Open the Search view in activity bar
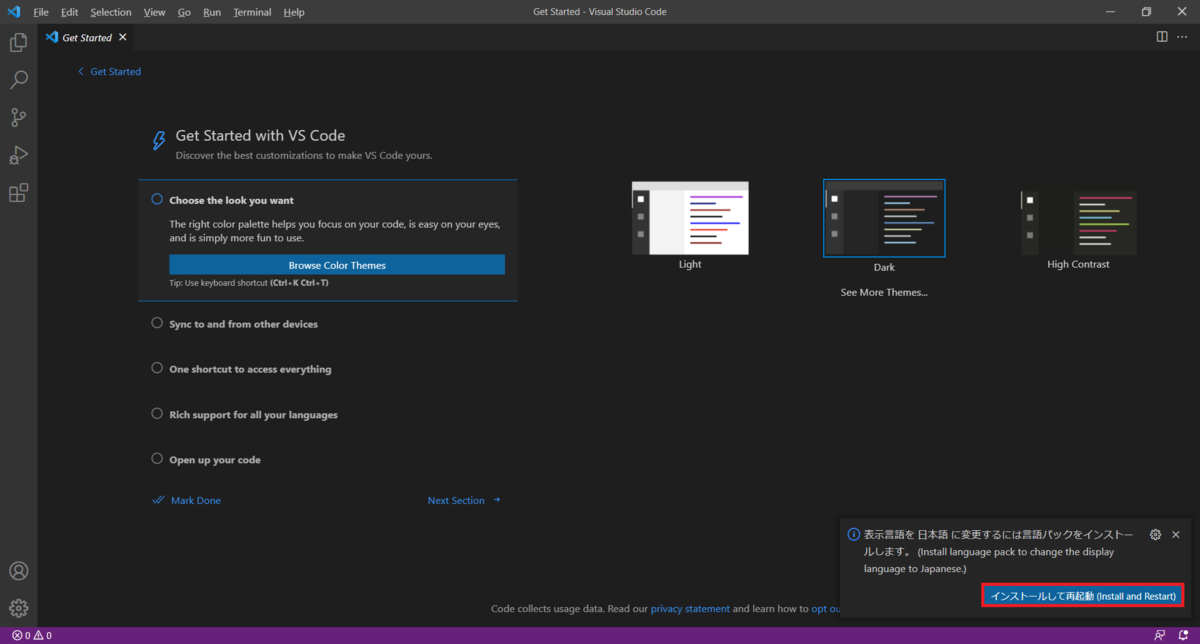 [x=18, y=80]
